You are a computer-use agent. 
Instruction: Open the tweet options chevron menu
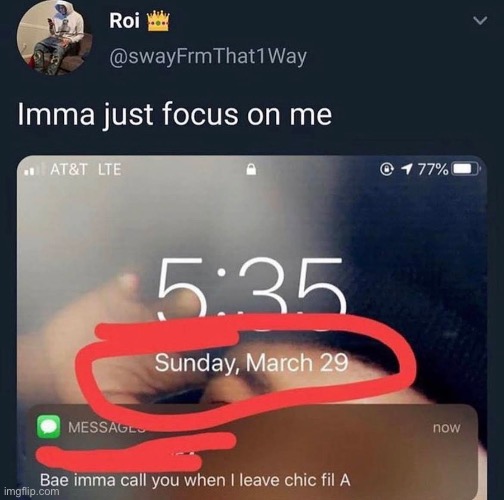click(x=480, y=21)
